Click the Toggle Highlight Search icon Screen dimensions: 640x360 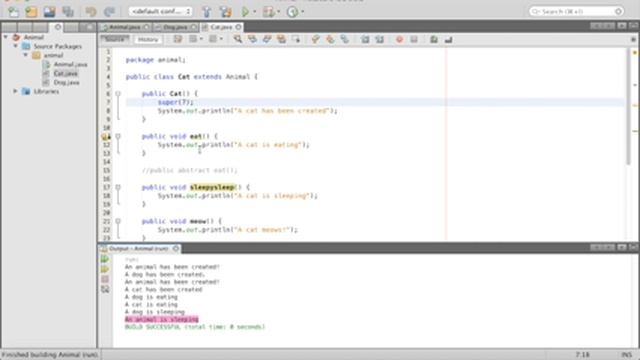pos(281,39)
